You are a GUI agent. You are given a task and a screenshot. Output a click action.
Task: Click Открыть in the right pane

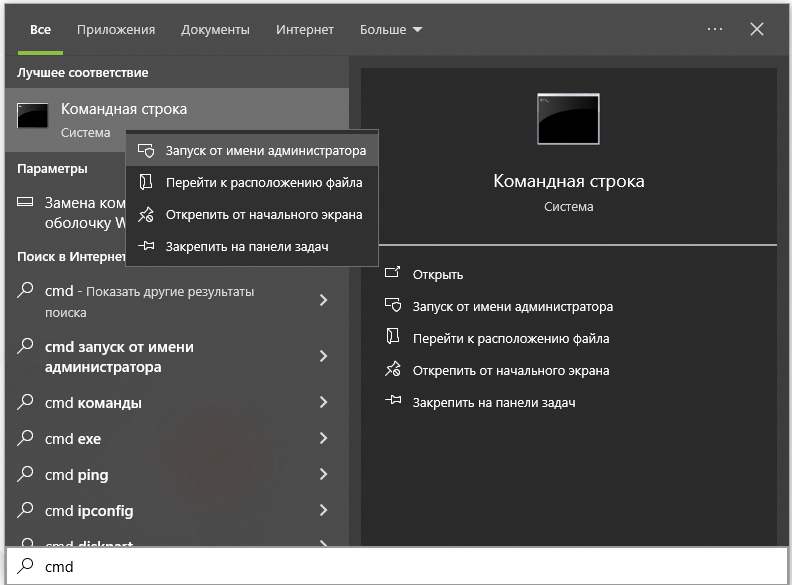pyautogui.click(x=437, y=274)
